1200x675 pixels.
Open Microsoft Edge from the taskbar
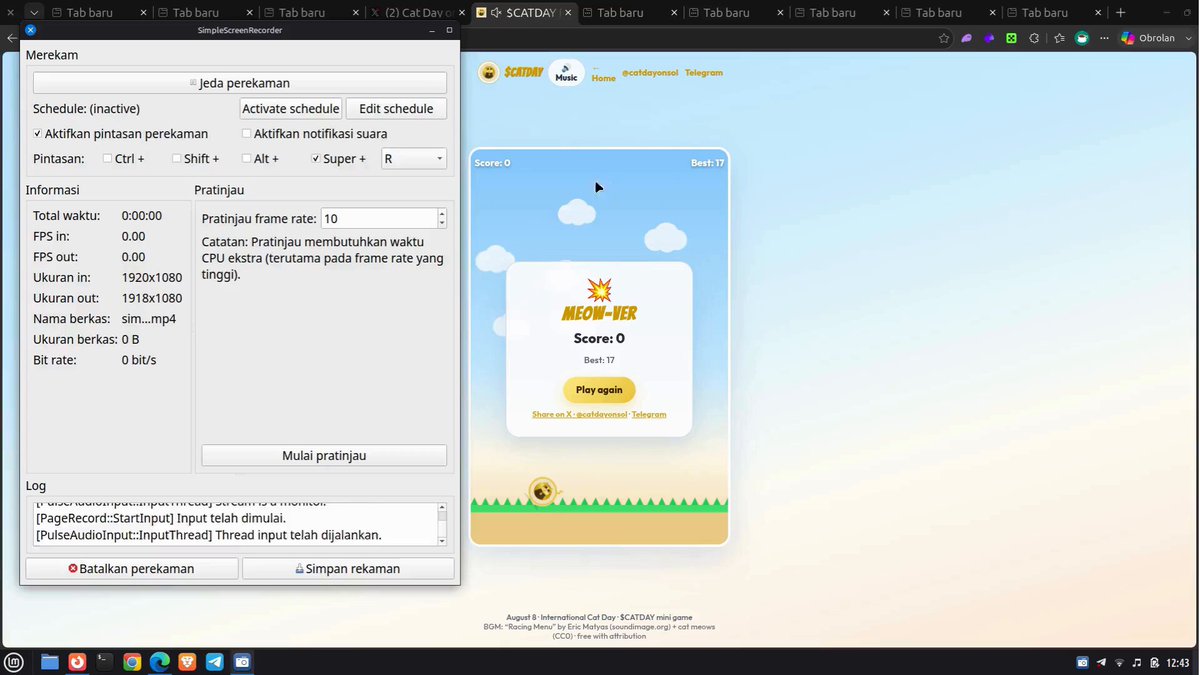click(x=159, y=662)
